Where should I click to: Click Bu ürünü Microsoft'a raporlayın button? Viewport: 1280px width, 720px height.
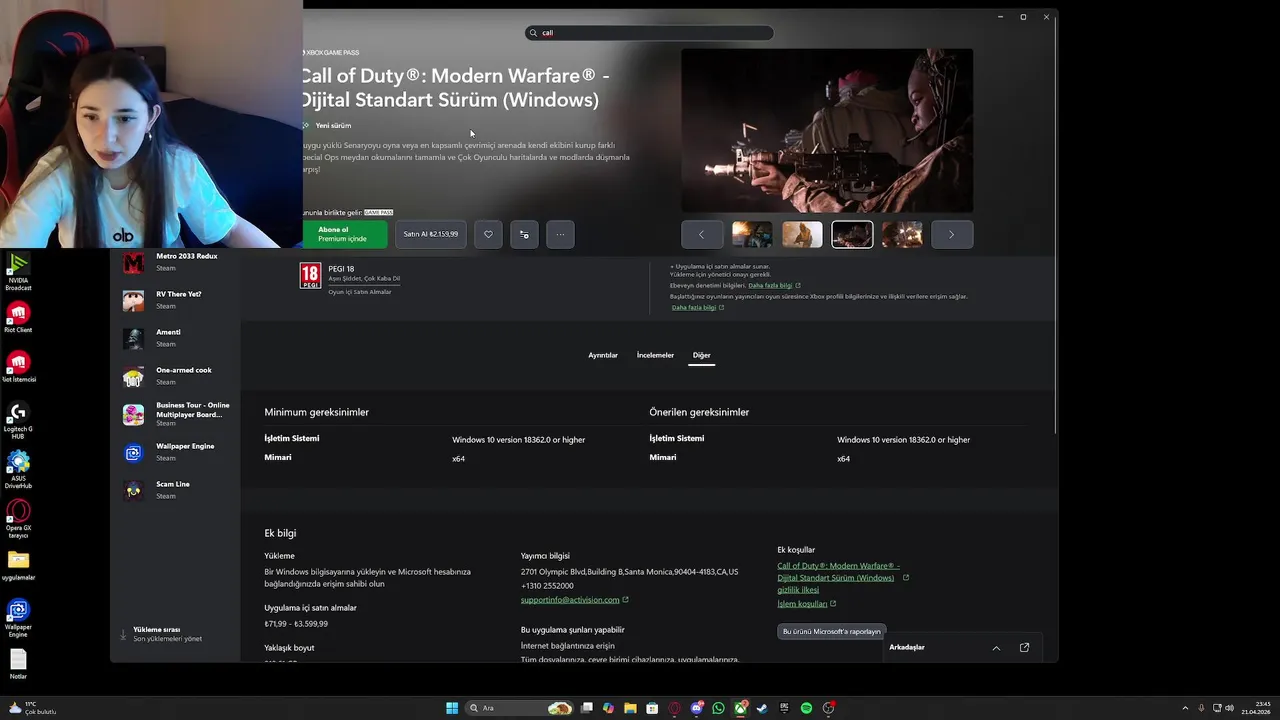(x=832, y=631)
